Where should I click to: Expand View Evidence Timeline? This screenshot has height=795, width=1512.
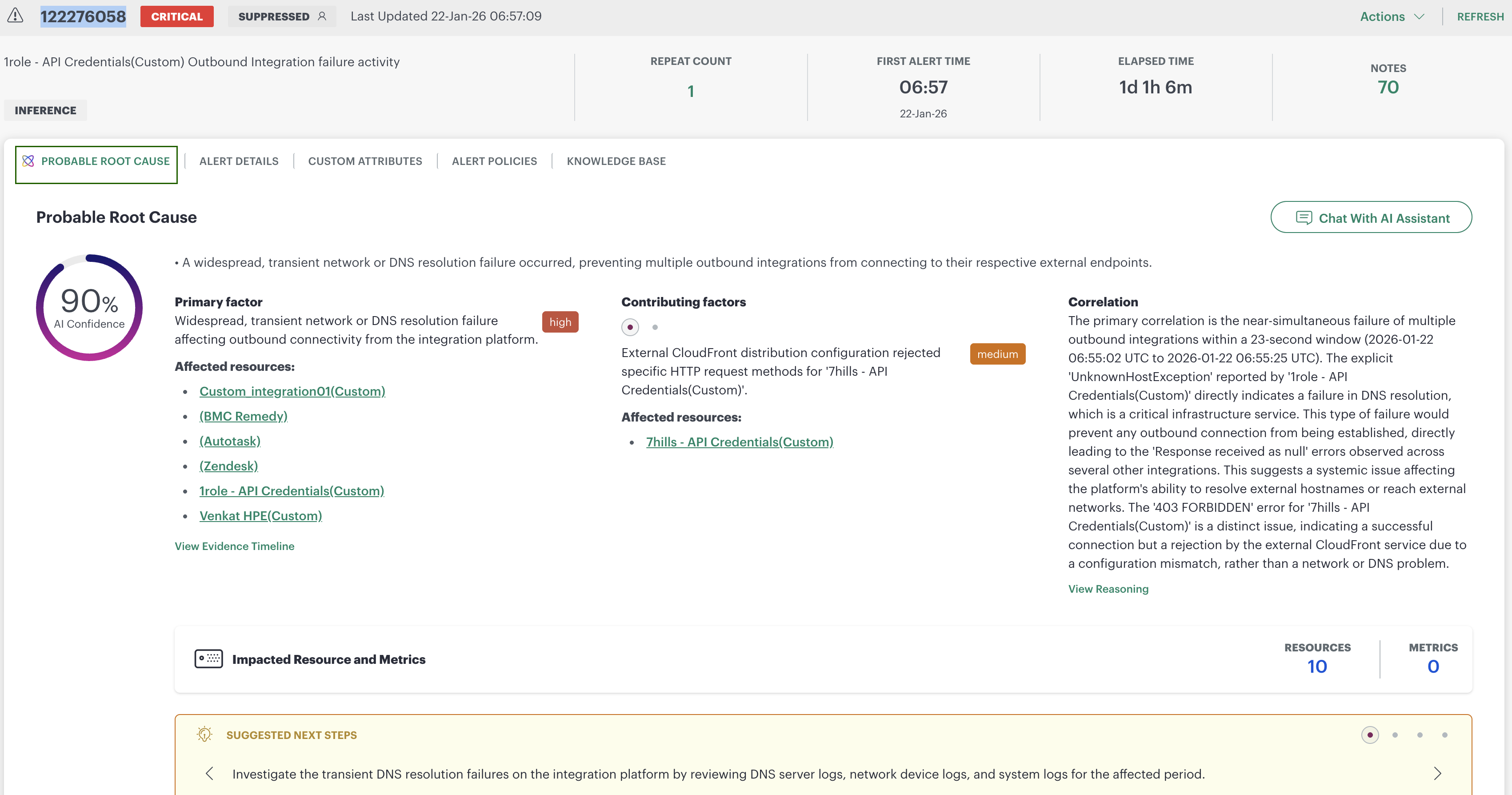[x=234, y=546]
